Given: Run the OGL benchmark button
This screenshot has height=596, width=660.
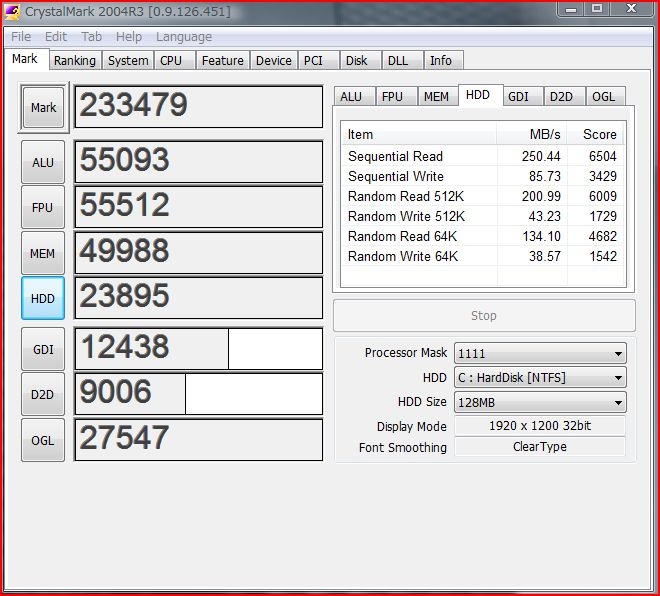Looking at the screenshot, I should [43, 440].
